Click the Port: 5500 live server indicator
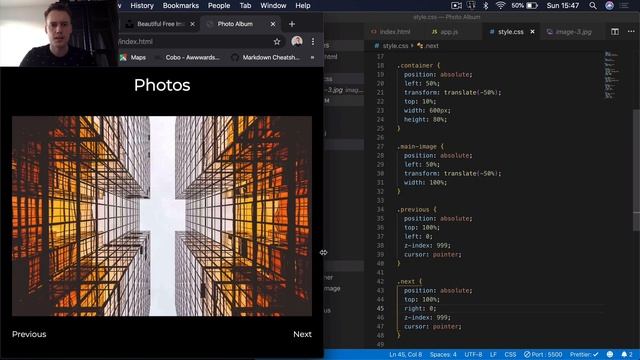The width and height of the screenshot is (640, 360). [543, 354]
